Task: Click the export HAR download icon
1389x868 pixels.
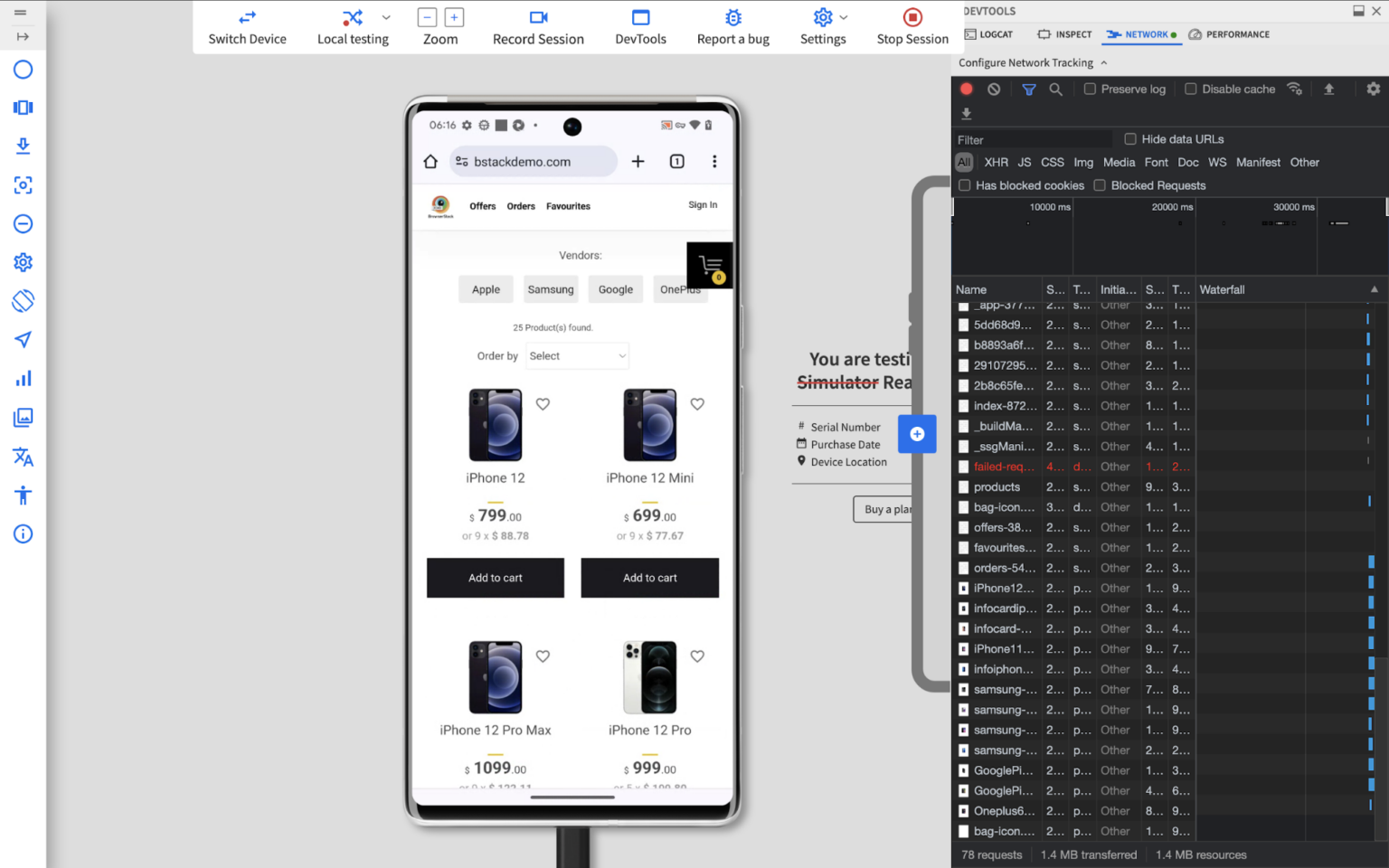Action: click(967, 113)
